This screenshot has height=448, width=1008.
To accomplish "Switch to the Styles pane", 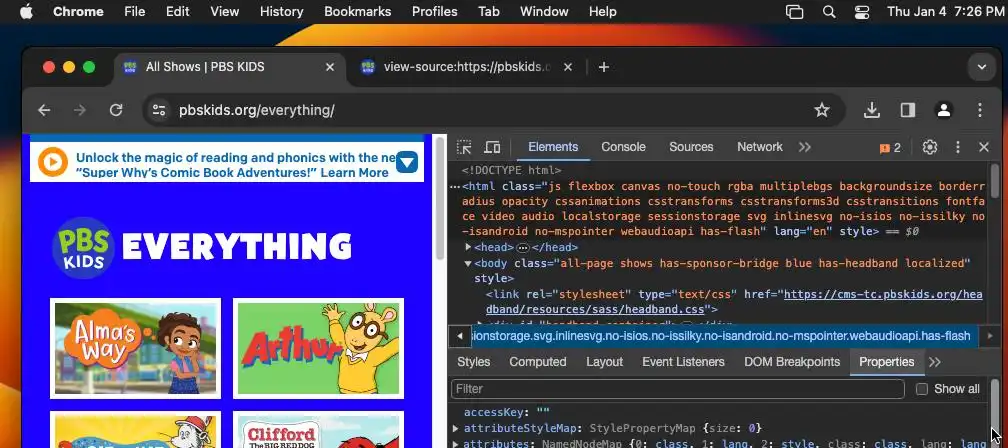I will pos(474,362).
